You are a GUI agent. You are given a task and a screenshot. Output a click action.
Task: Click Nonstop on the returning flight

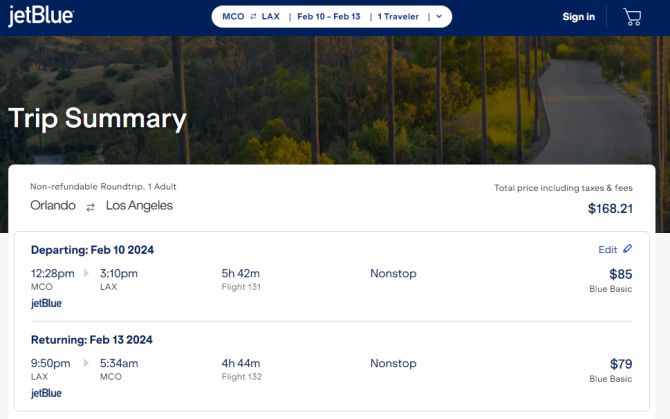(x=393, y=363)
